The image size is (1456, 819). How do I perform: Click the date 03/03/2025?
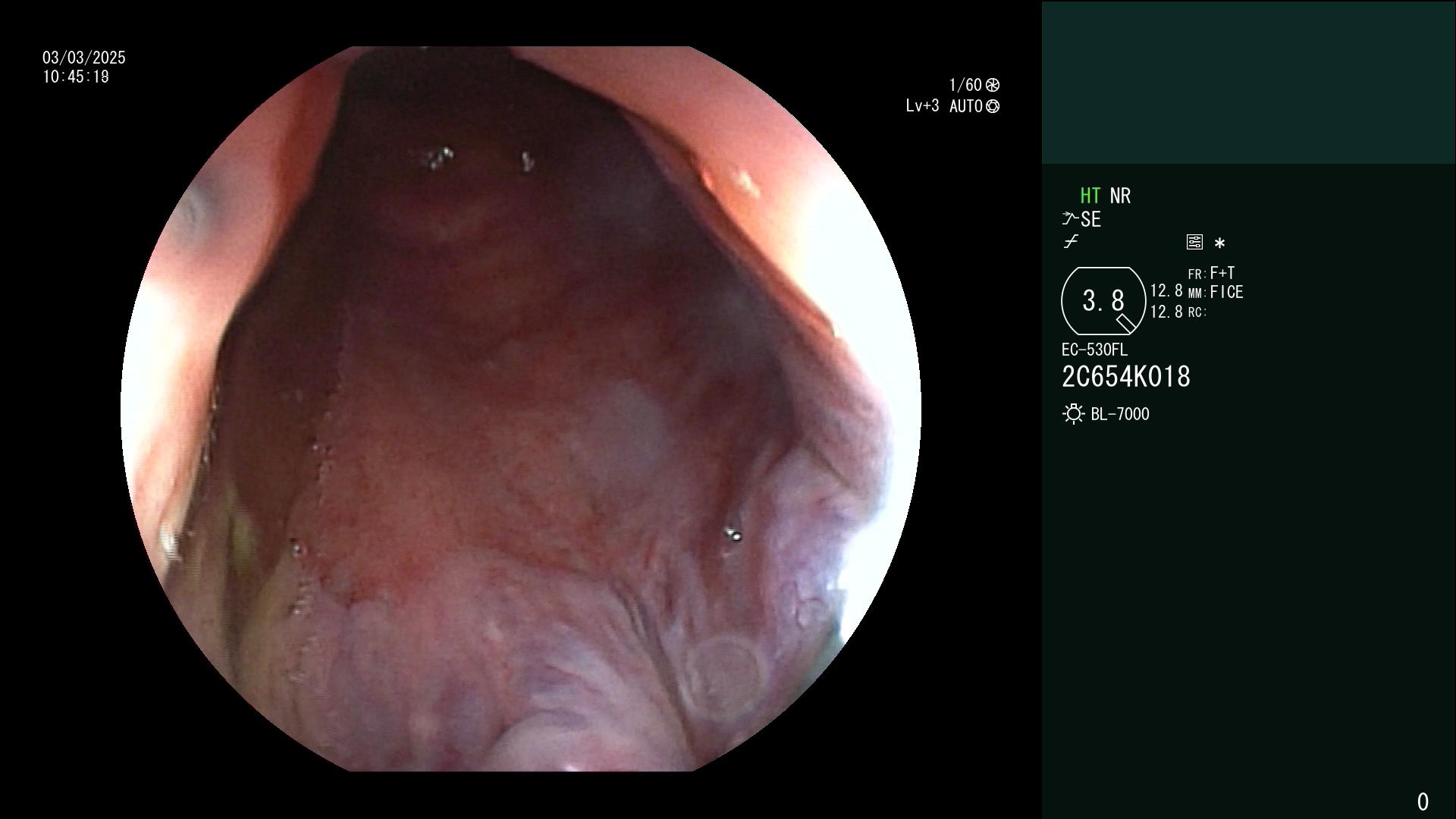84,58
